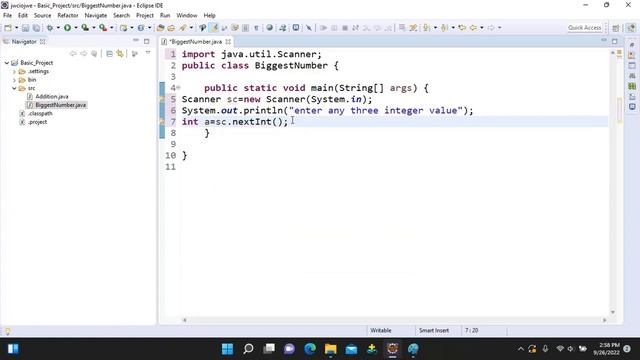The image size is (640, 360).
Task: Click the green Run button icon
Action: pyautogui.click(x=67, y=28)
